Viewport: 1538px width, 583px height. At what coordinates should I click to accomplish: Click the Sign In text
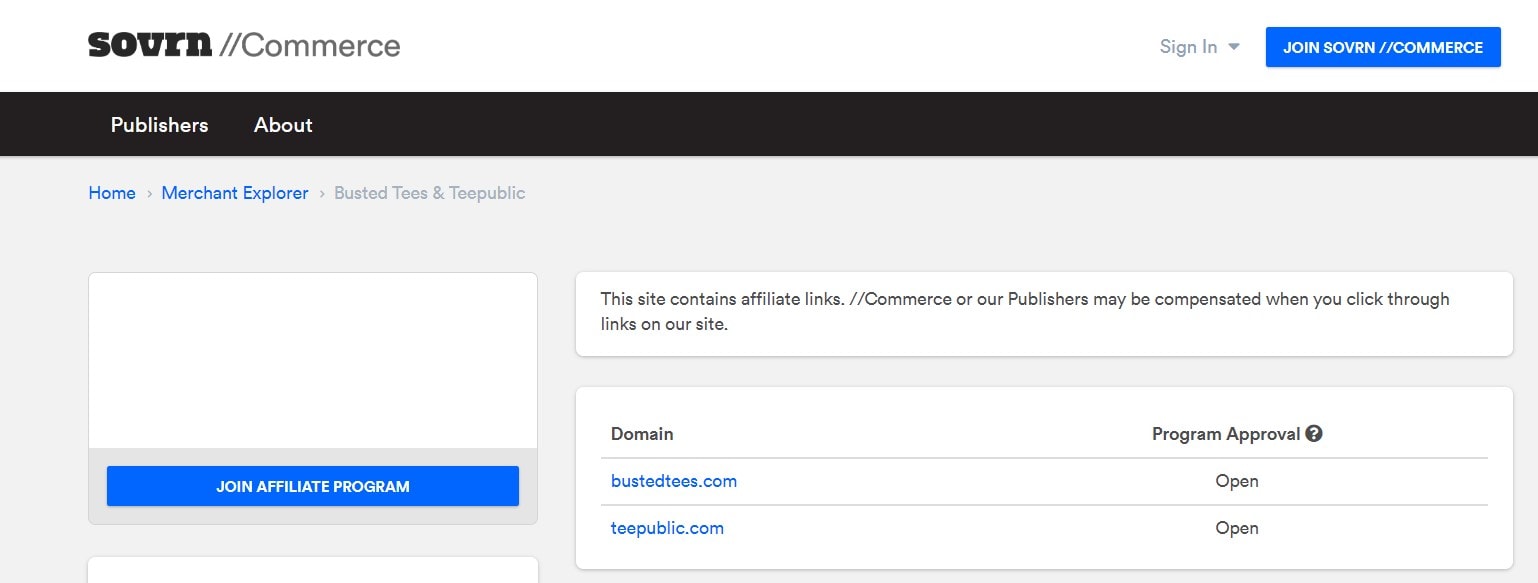tap(1188, 47)
